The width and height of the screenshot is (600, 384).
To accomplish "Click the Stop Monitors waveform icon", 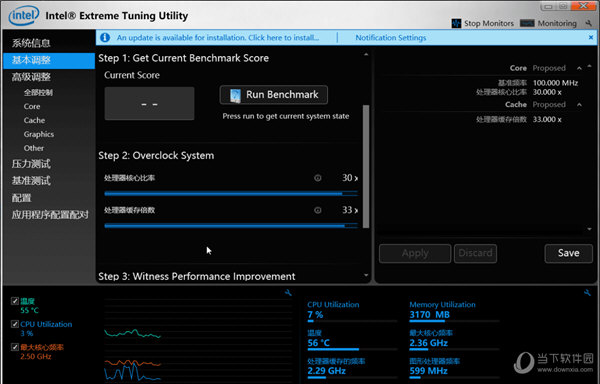I will pyautogui.click(x=456, y=23).
